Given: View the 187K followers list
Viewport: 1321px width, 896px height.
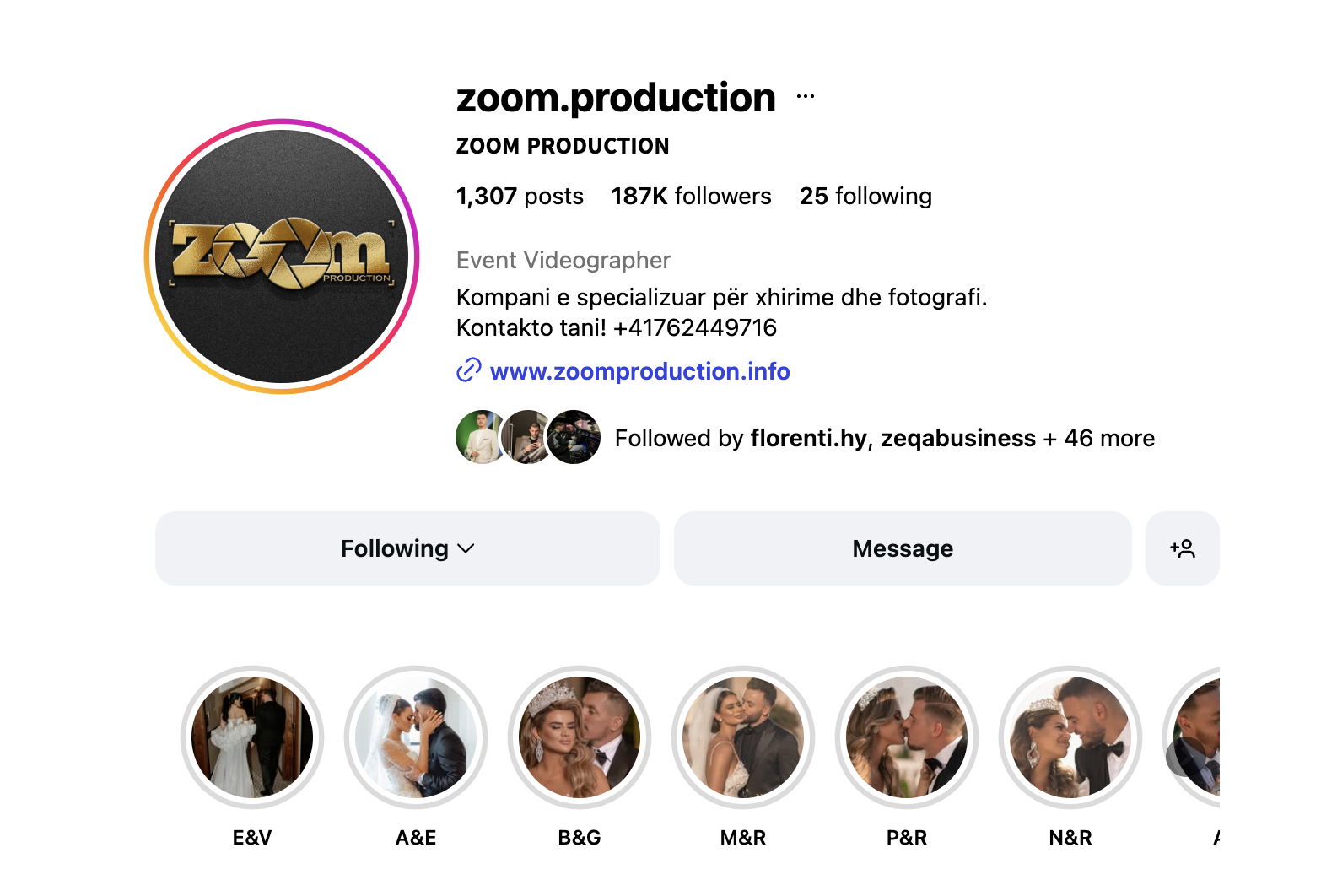Looking at the screenshot, I should tap(691, 197).
